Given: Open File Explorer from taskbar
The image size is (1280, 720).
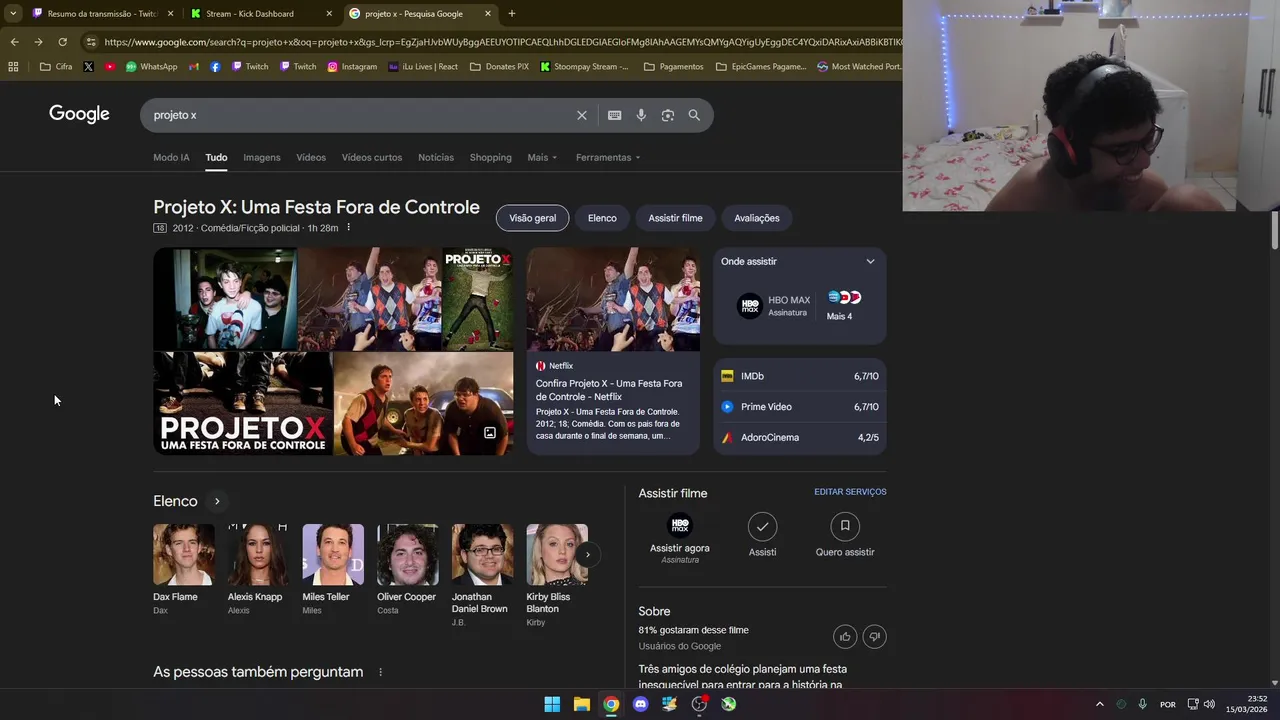Looking at the screenshot, I should pyautogui.click(x=581, y=704).
